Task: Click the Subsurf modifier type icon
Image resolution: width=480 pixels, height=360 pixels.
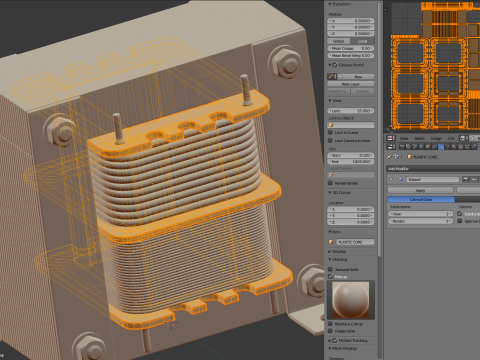Action: (401, 179)
